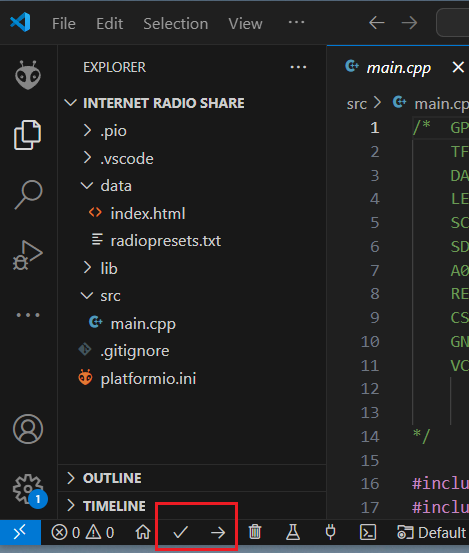This screenshot has width=469, height=553.
Task: Open PlatformIO Serial Monitor plug icon
Action: [330, 532]
